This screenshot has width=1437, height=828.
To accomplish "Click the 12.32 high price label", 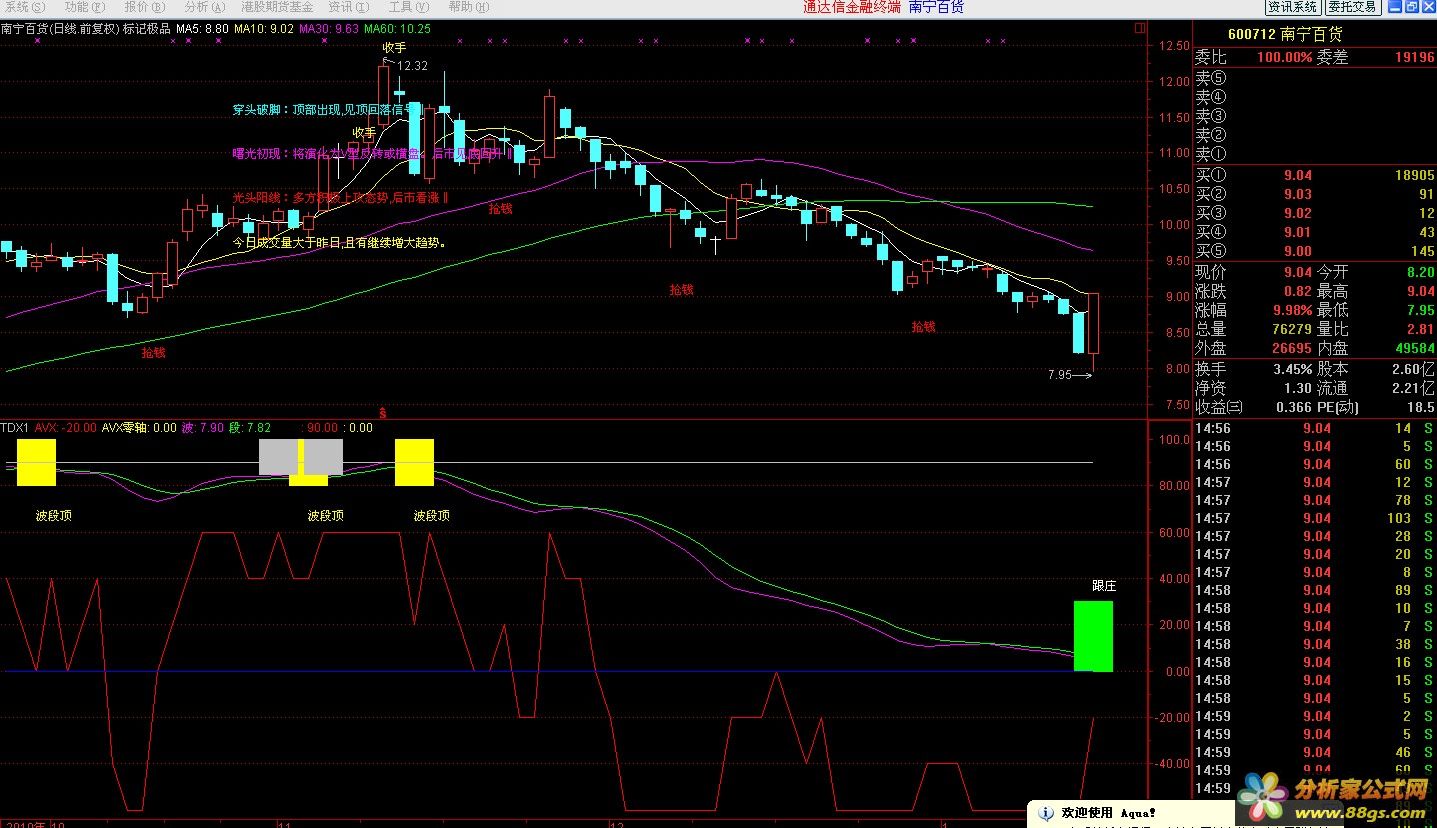I will (x=411, y=66).
